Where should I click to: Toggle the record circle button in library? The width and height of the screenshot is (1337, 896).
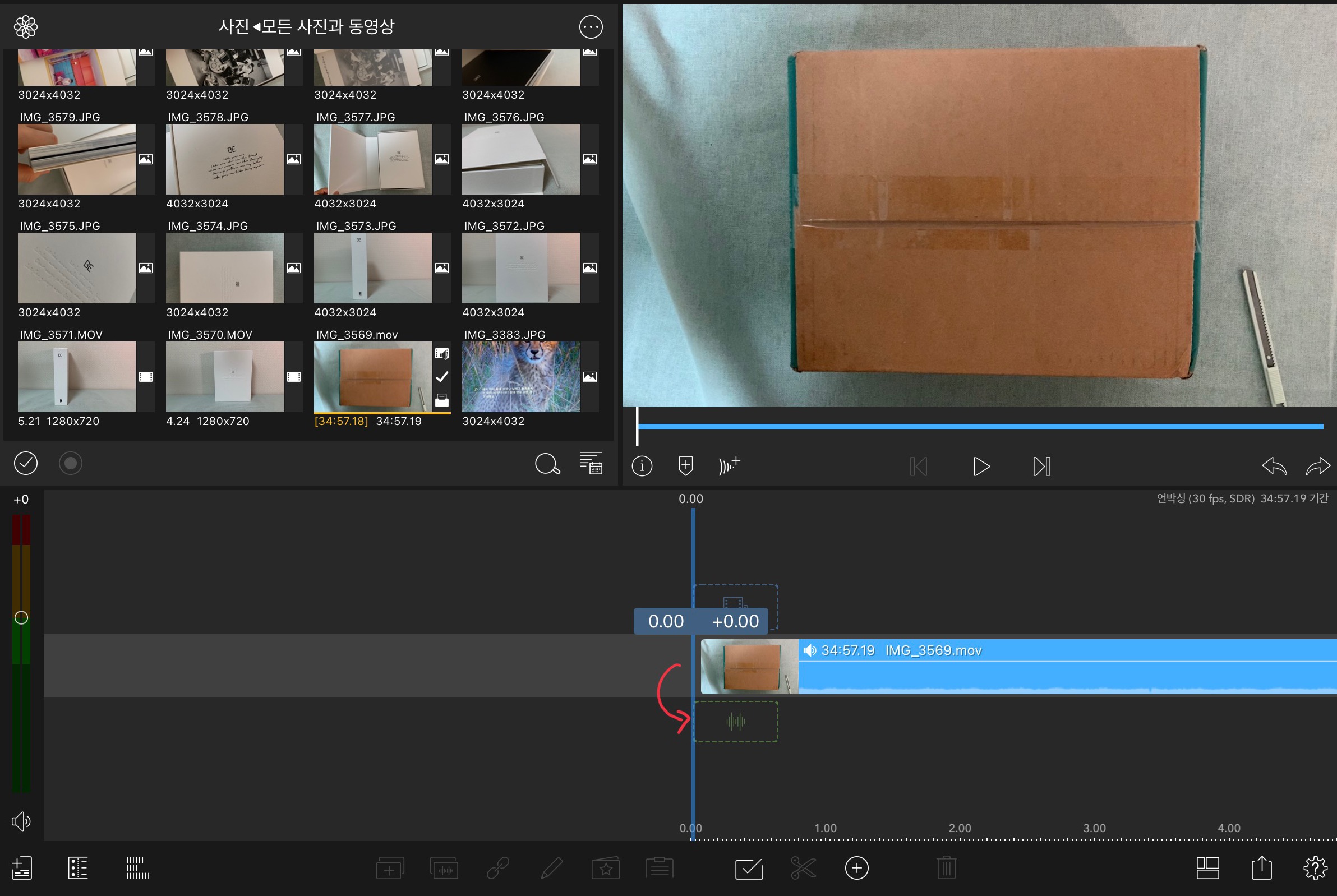71,463
